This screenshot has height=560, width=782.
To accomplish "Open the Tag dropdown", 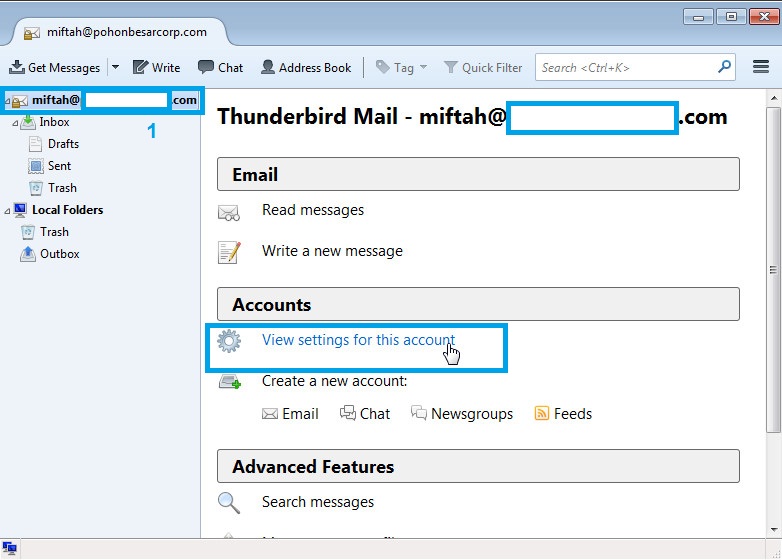I will 401,67.
